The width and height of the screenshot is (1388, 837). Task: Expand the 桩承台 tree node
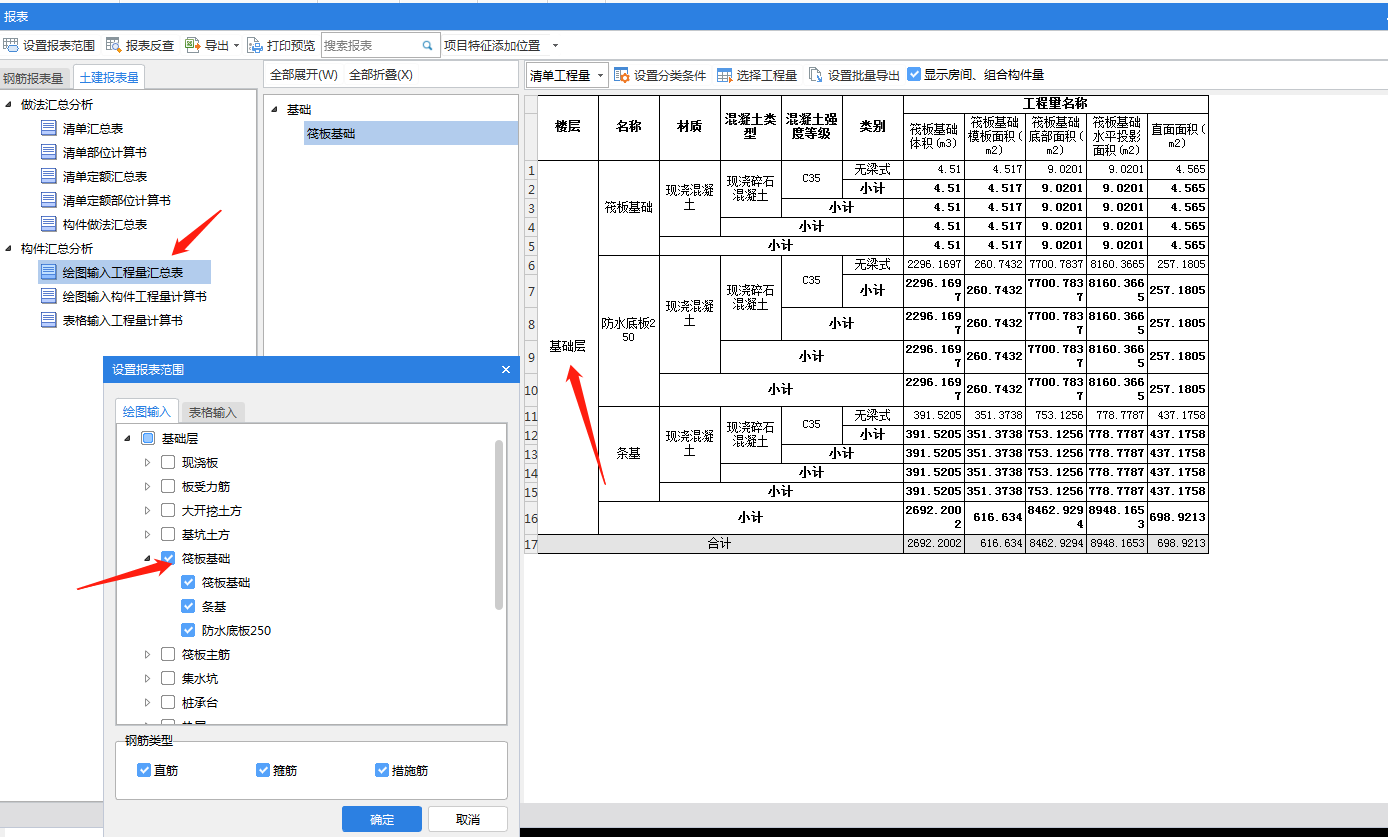click(x=148, y=702)
